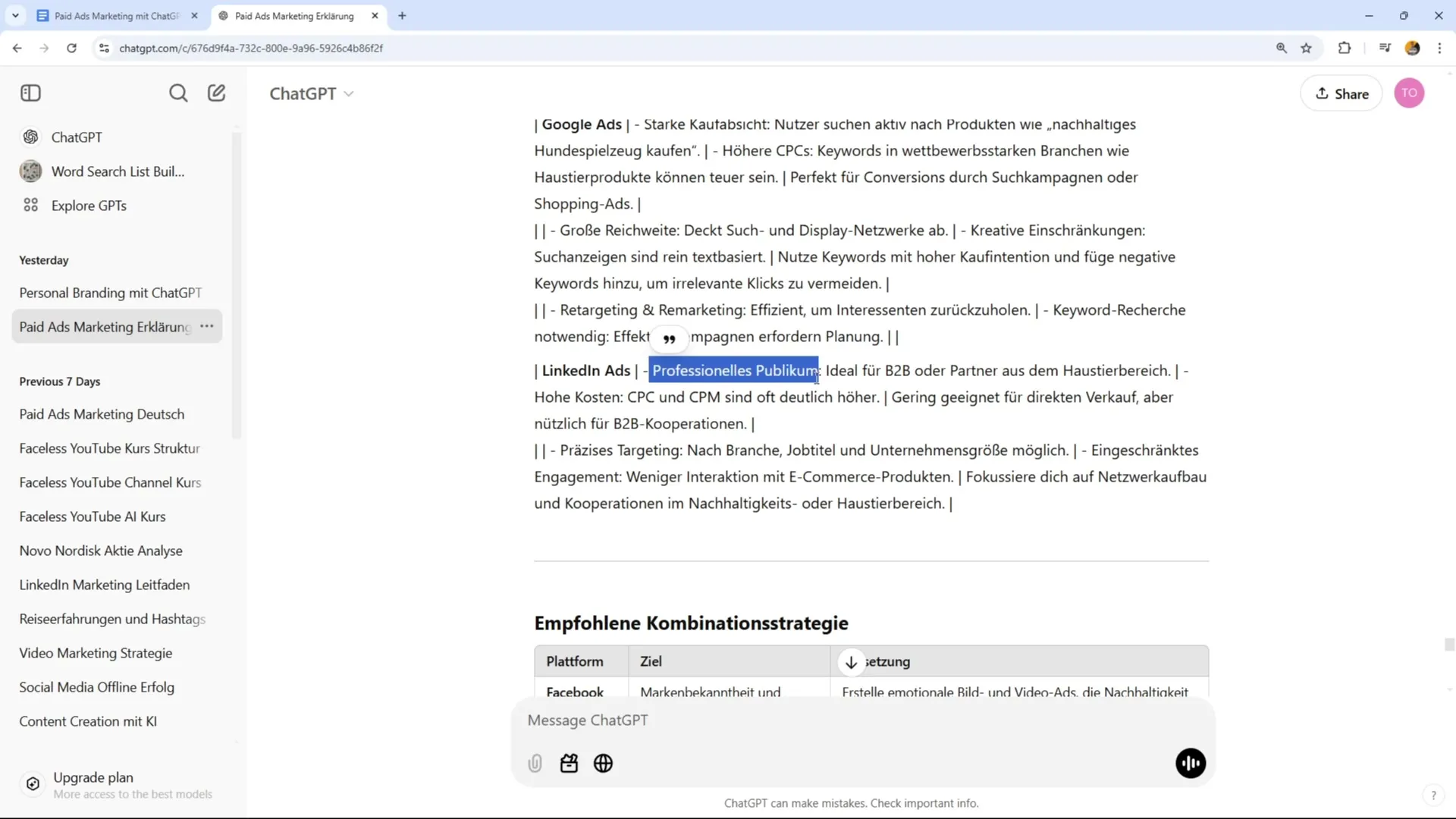Open Word Search List Builder GPT
This screenshot has height=819, width=1456.
(x=118, y=171)
